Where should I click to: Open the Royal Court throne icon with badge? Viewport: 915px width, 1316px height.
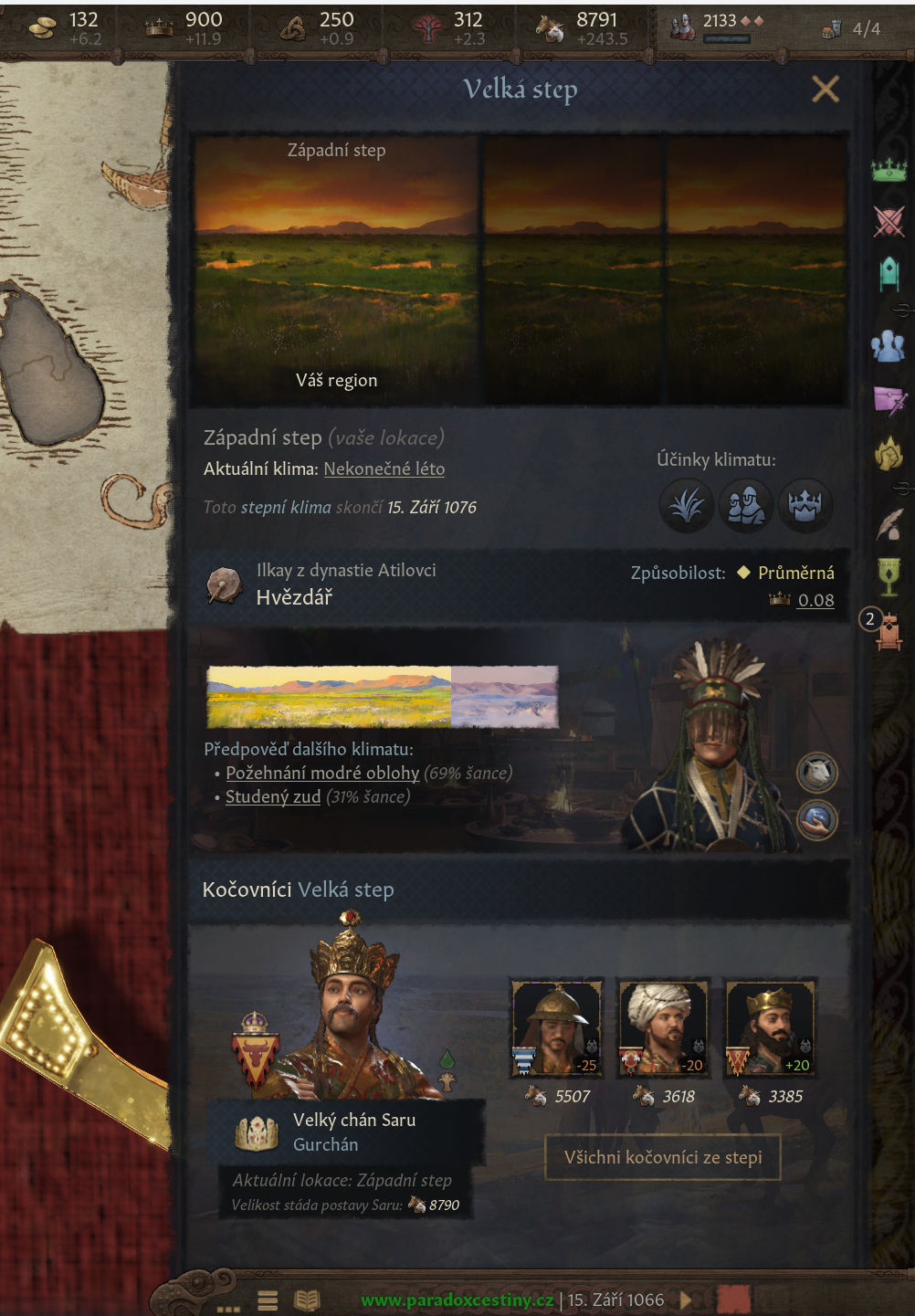click(888, 631)
